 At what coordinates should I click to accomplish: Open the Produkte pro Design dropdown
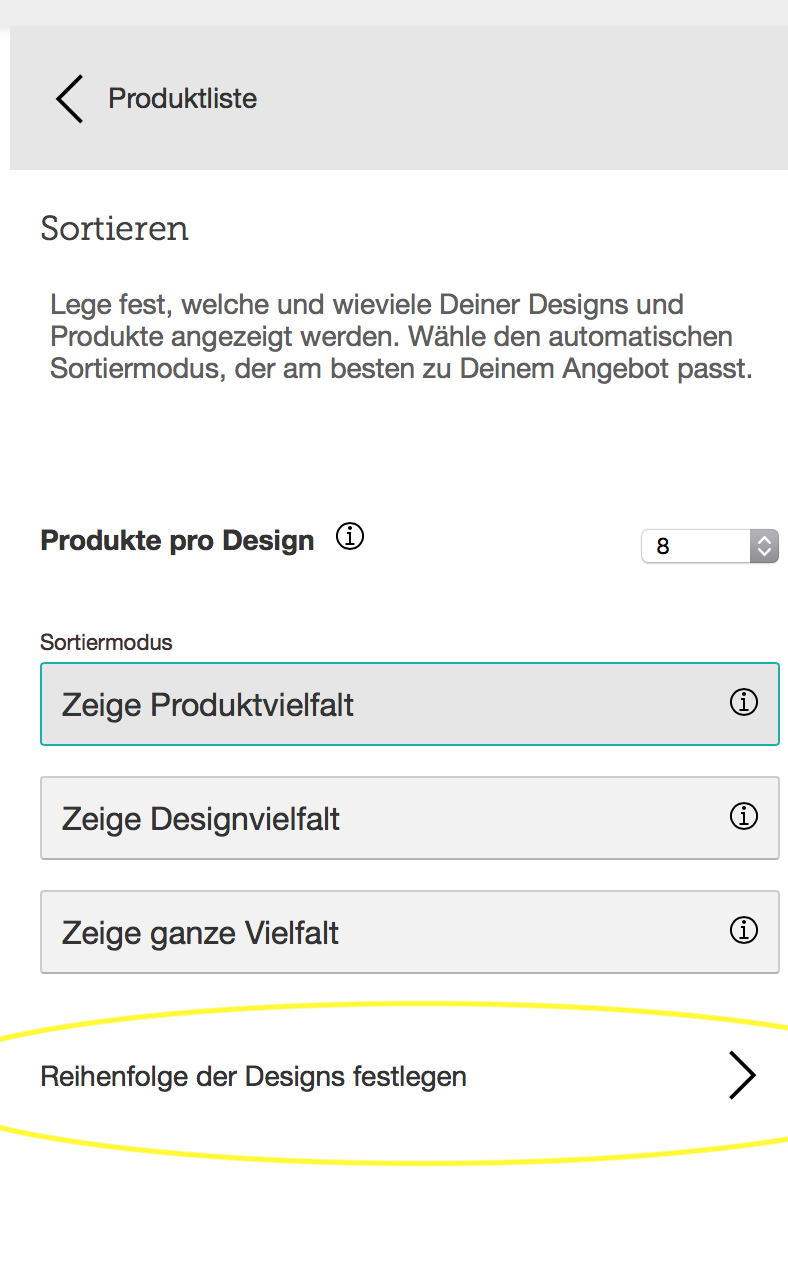pos(709,546)
